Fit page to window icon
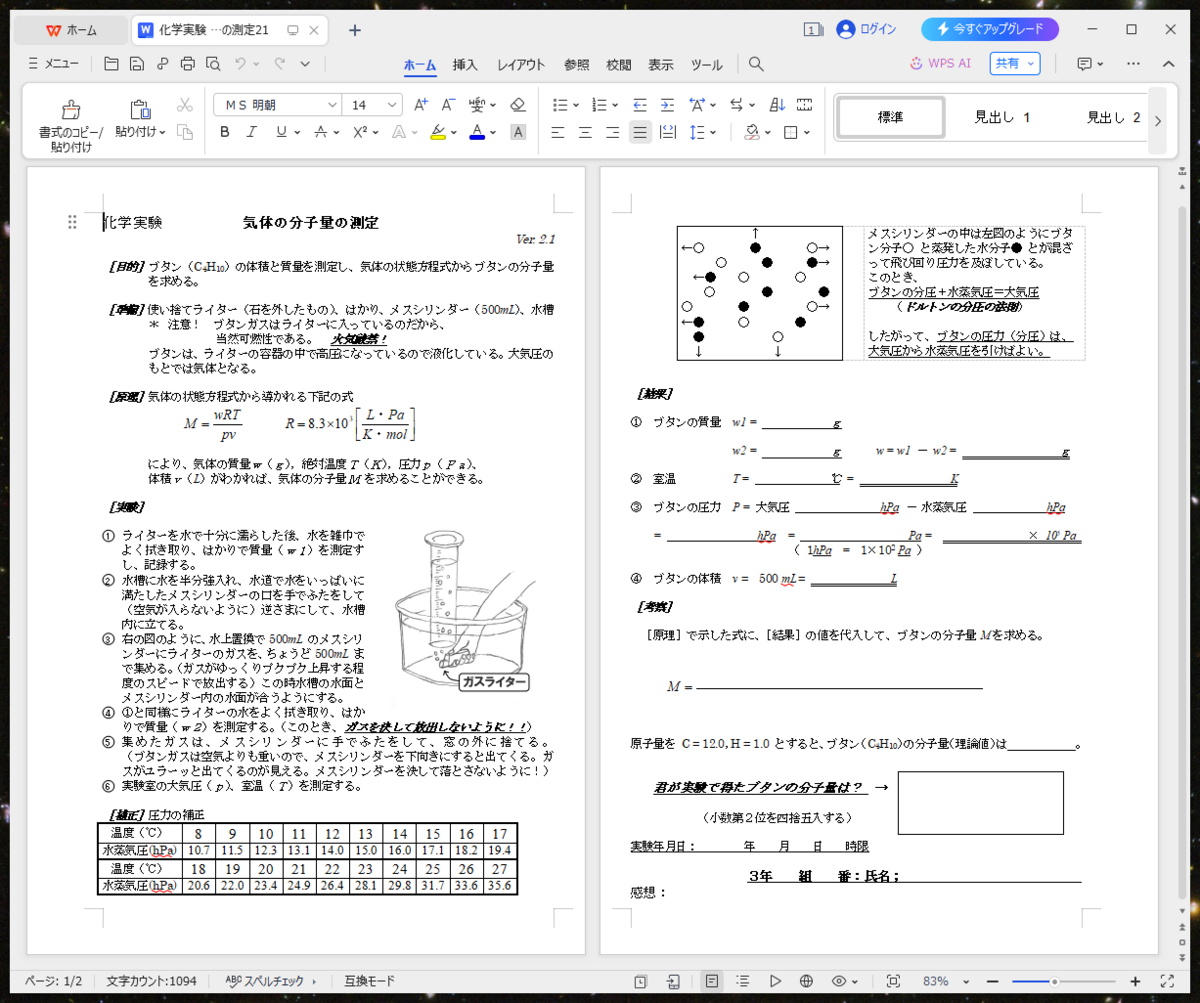This screenshot has height=1003, width=1200. point(893,981)
